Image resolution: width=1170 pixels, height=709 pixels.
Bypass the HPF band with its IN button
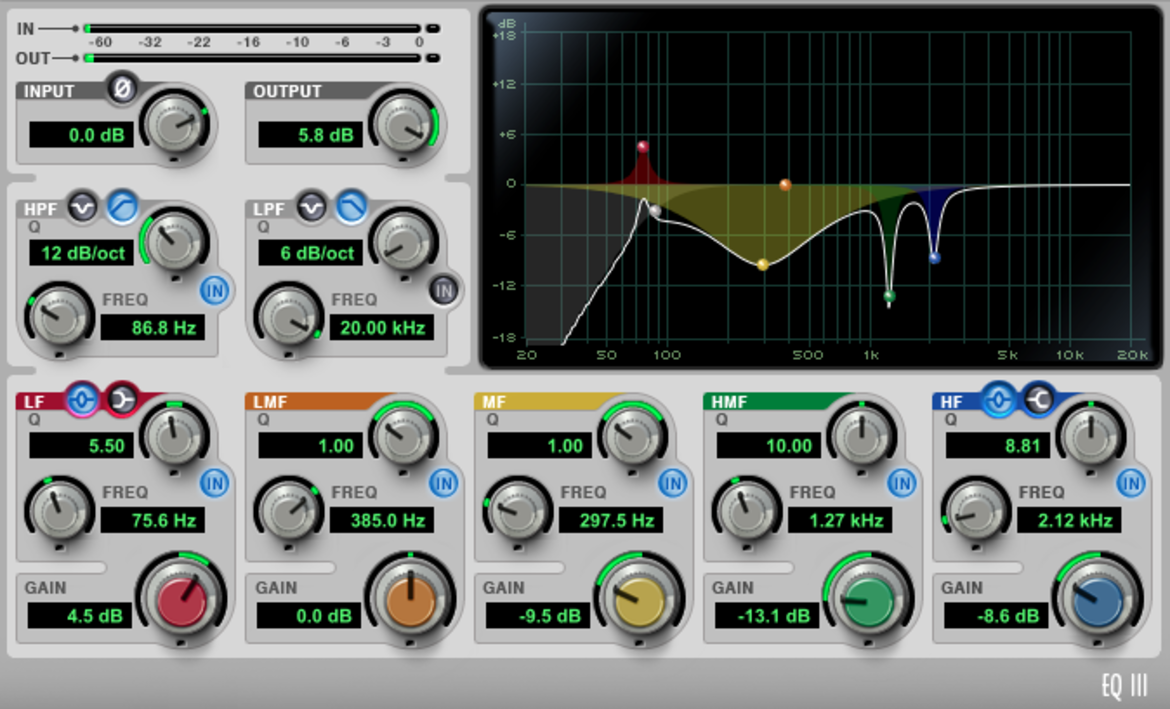[215, 290]
